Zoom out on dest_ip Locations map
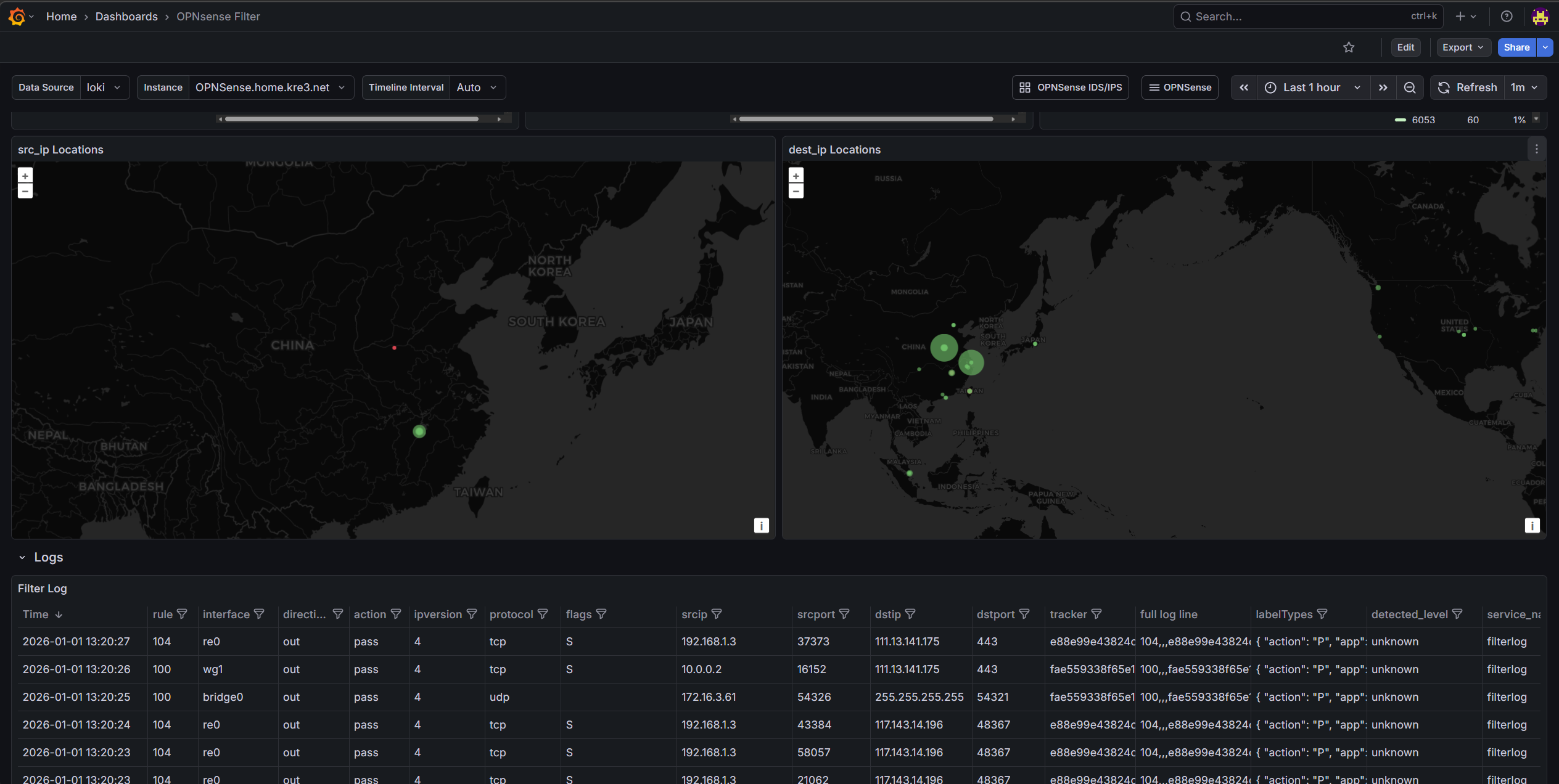The width and height of the screenshot is (1559, 784). point(796,191)
